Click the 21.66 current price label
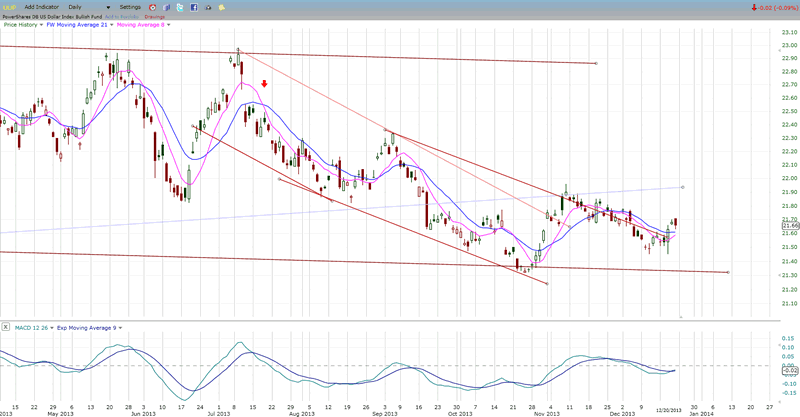The height and width of the screenshot is (417, 800). [x=788, y=226]
